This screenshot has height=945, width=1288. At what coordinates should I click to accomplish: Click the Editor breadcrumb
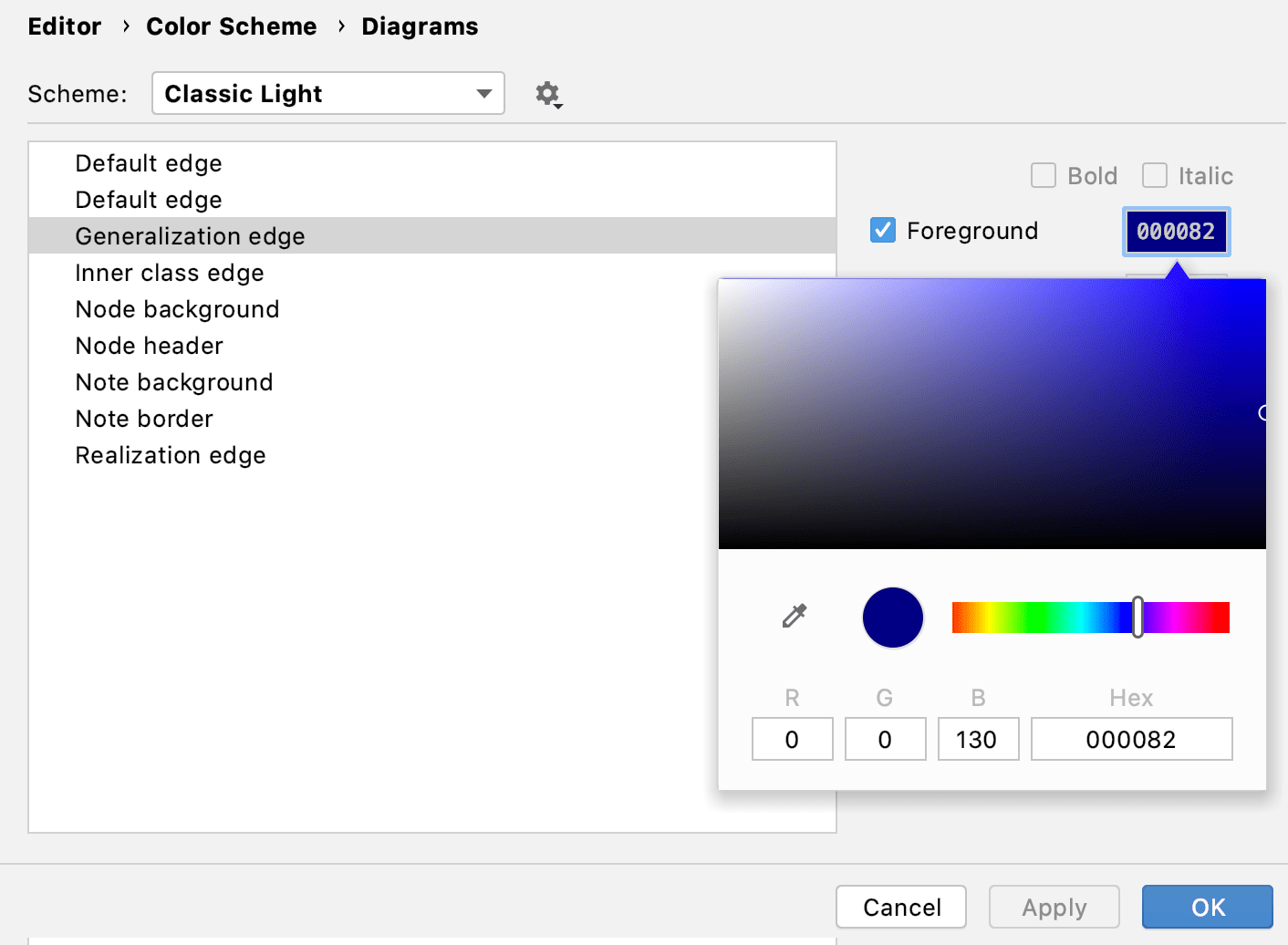64,26
